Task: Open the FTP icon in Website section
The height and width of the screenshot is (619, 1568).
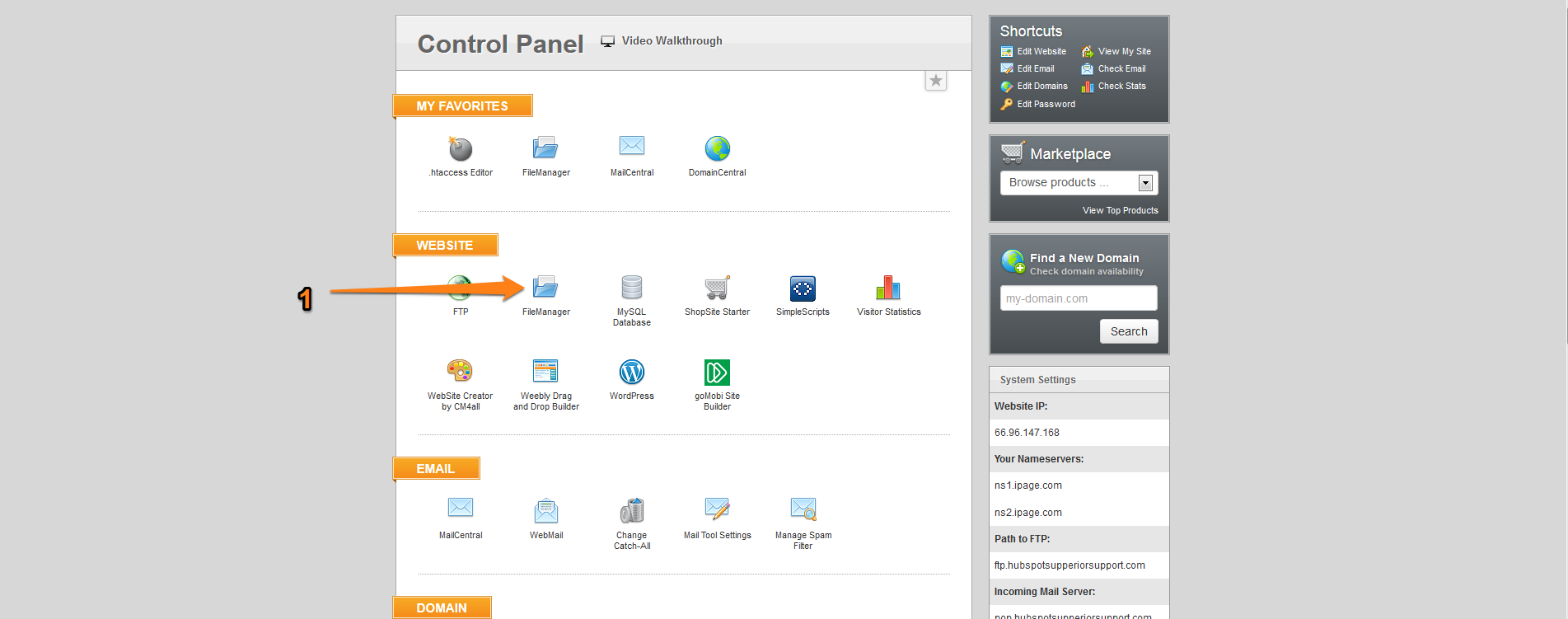Action: coord(460,288)
